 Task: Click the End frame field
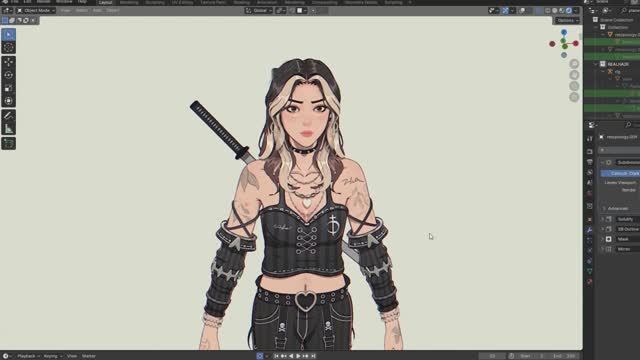click(x=564, y=356)
